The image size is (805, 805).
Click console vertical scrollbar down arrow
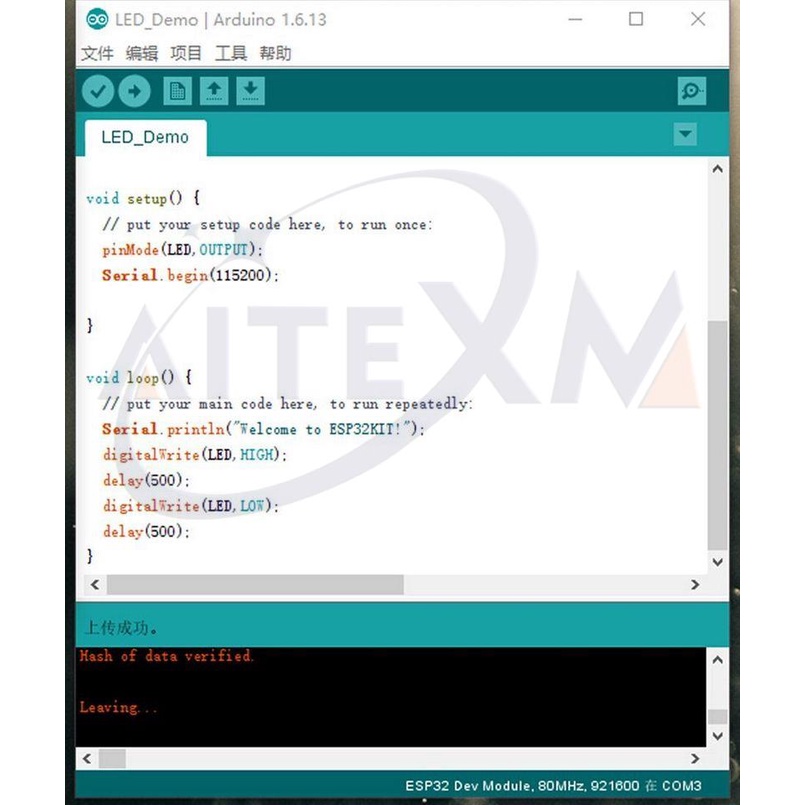click(x=718, y=736)
